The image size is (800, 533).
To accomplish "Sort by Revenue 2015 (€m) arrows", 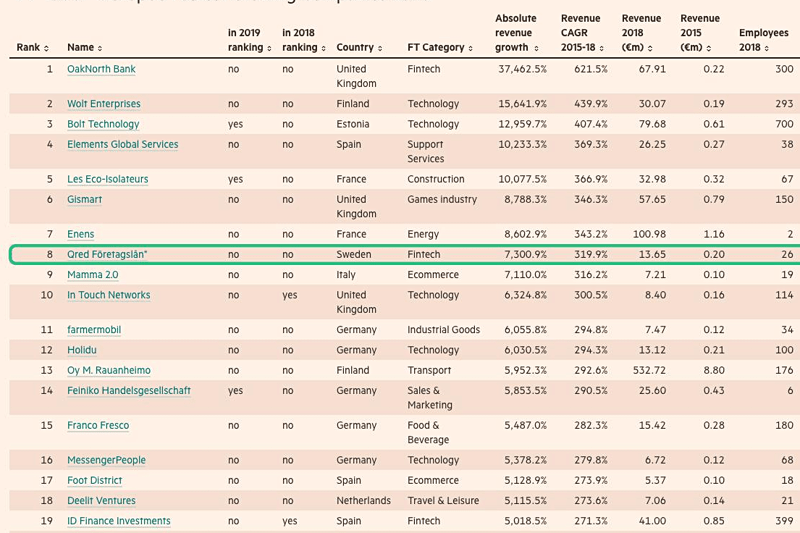I will (x=709, y=48).
